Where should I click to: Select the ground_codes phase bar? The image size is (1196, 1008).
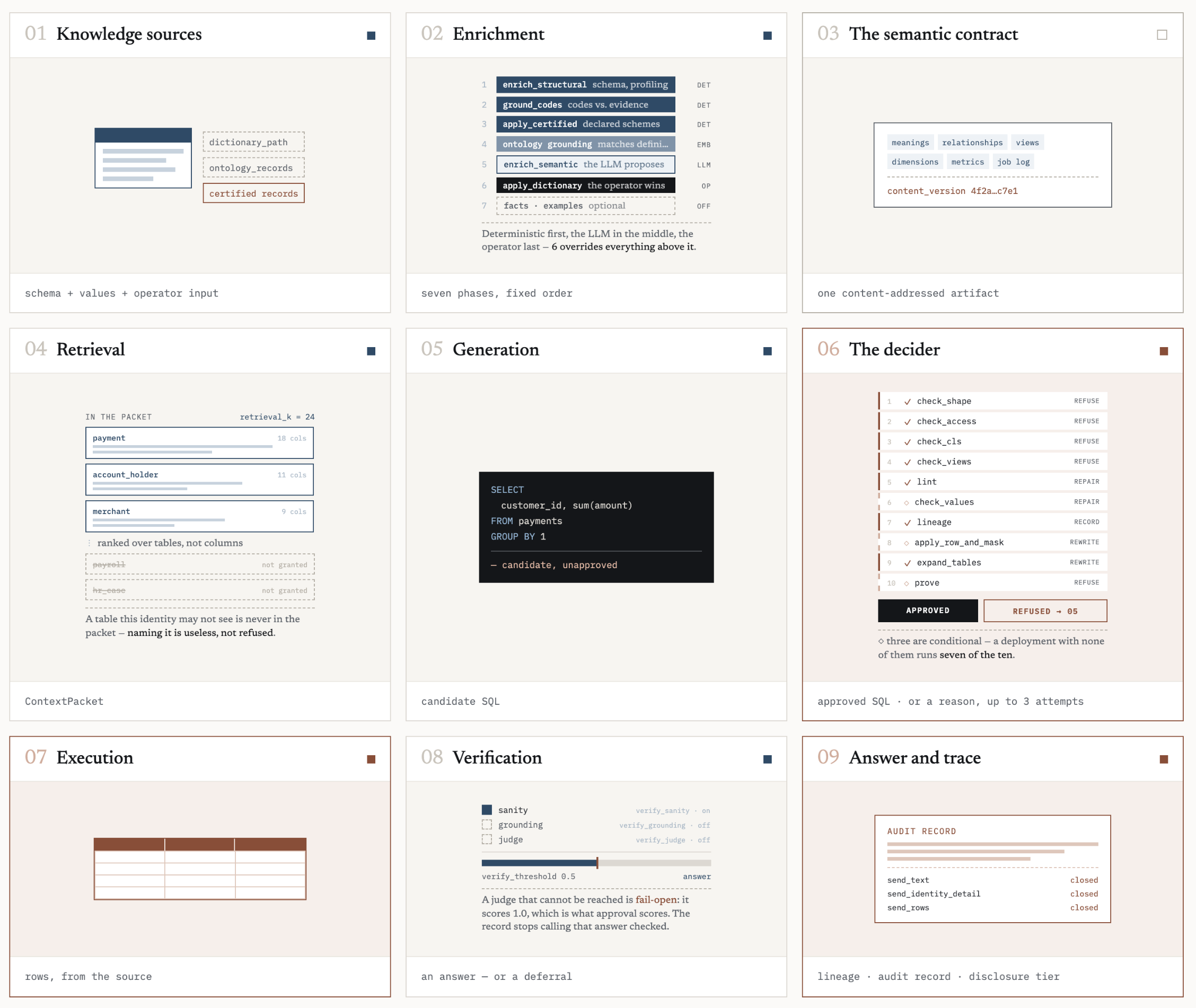click(585, 104)
